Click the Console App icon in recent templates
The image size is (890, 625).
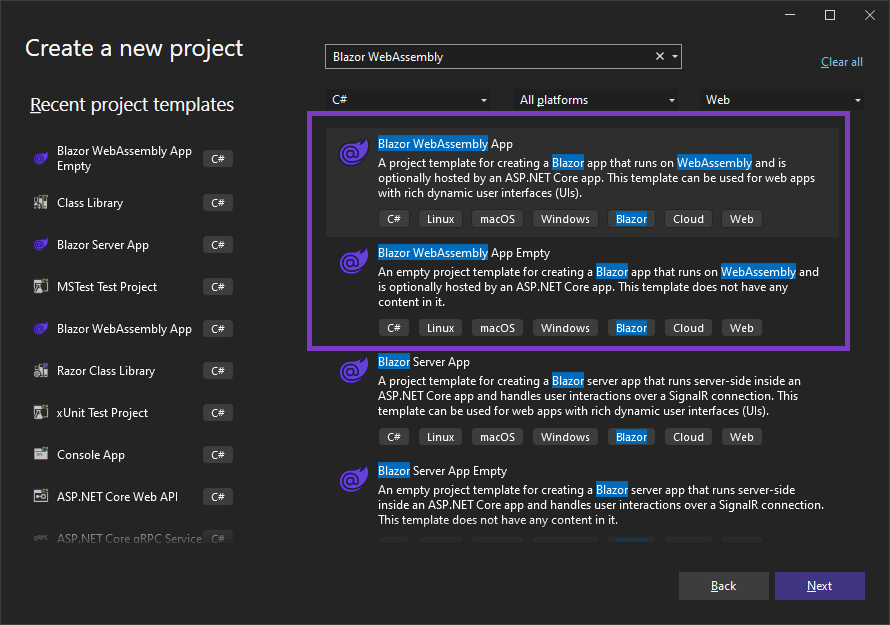point(41,455)
